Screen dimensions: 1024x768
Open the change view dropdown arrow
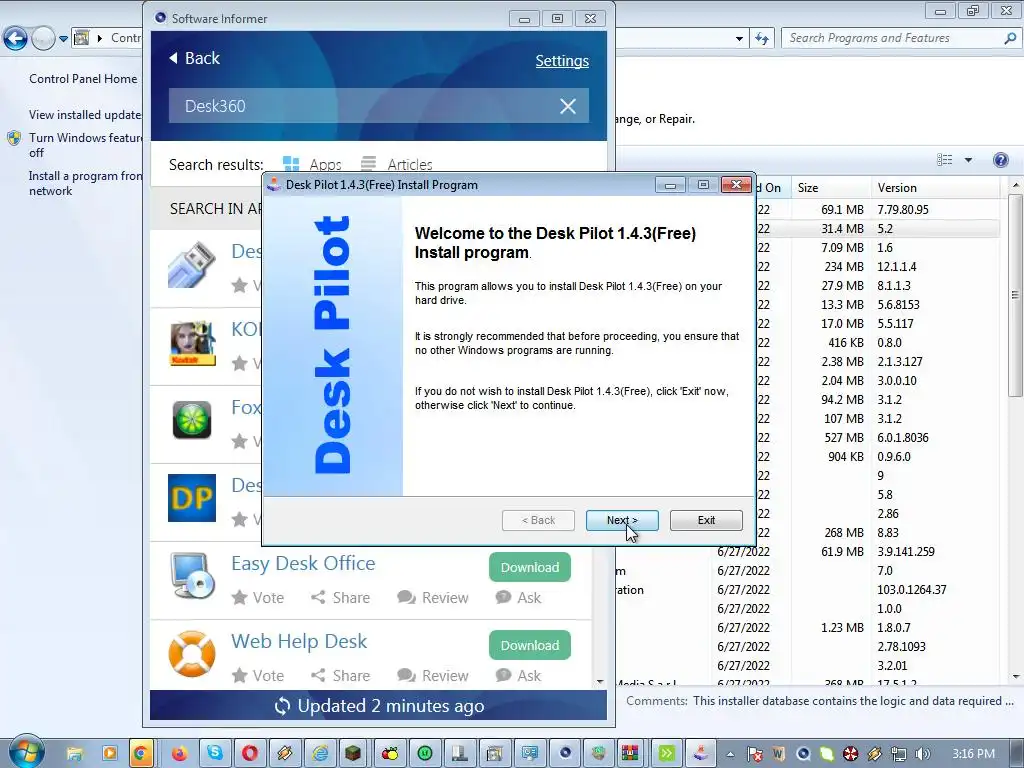[x=968, y=160]
